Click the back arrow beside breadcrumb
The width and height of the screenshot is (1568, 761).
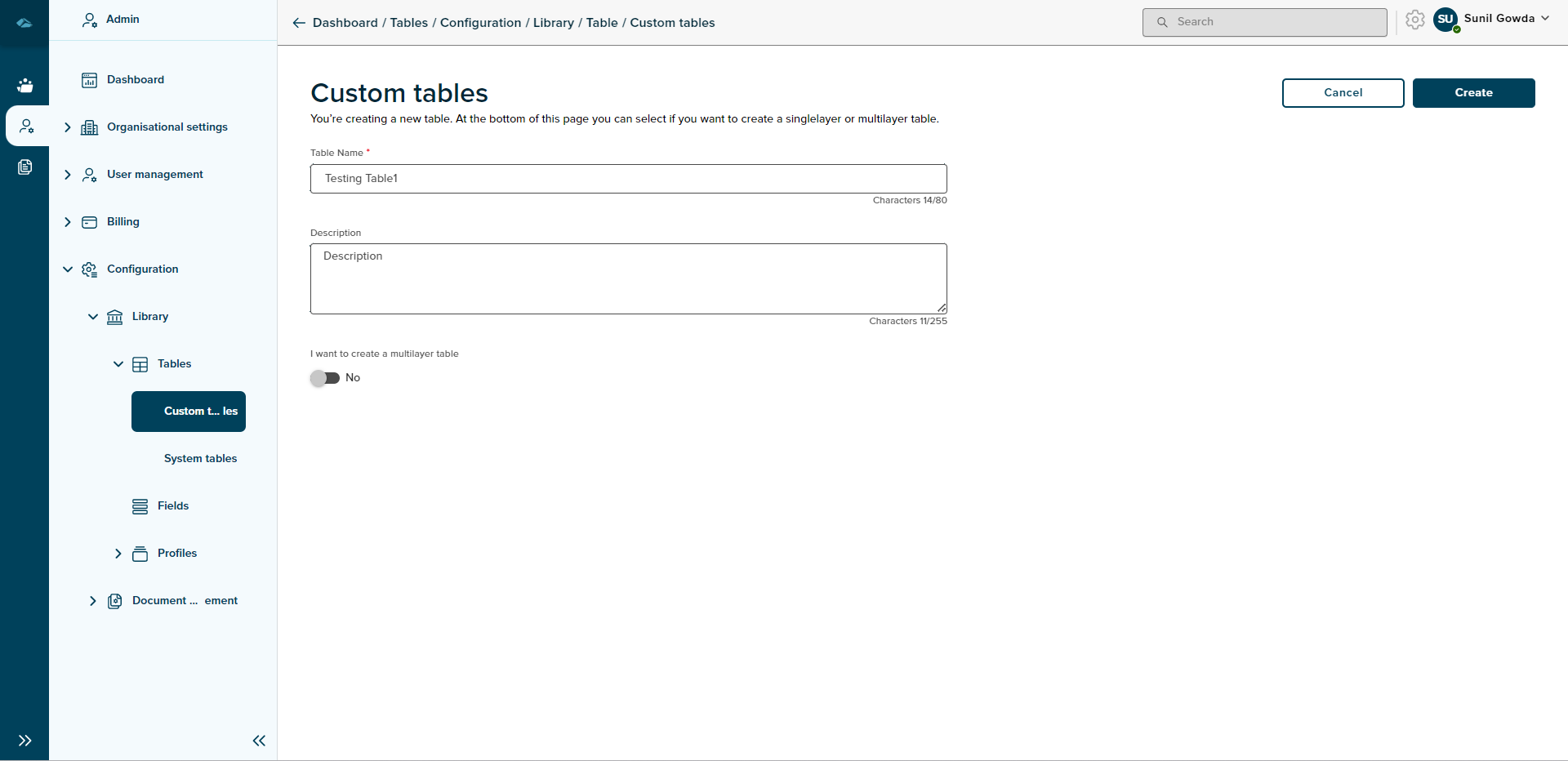click(299, 23)
